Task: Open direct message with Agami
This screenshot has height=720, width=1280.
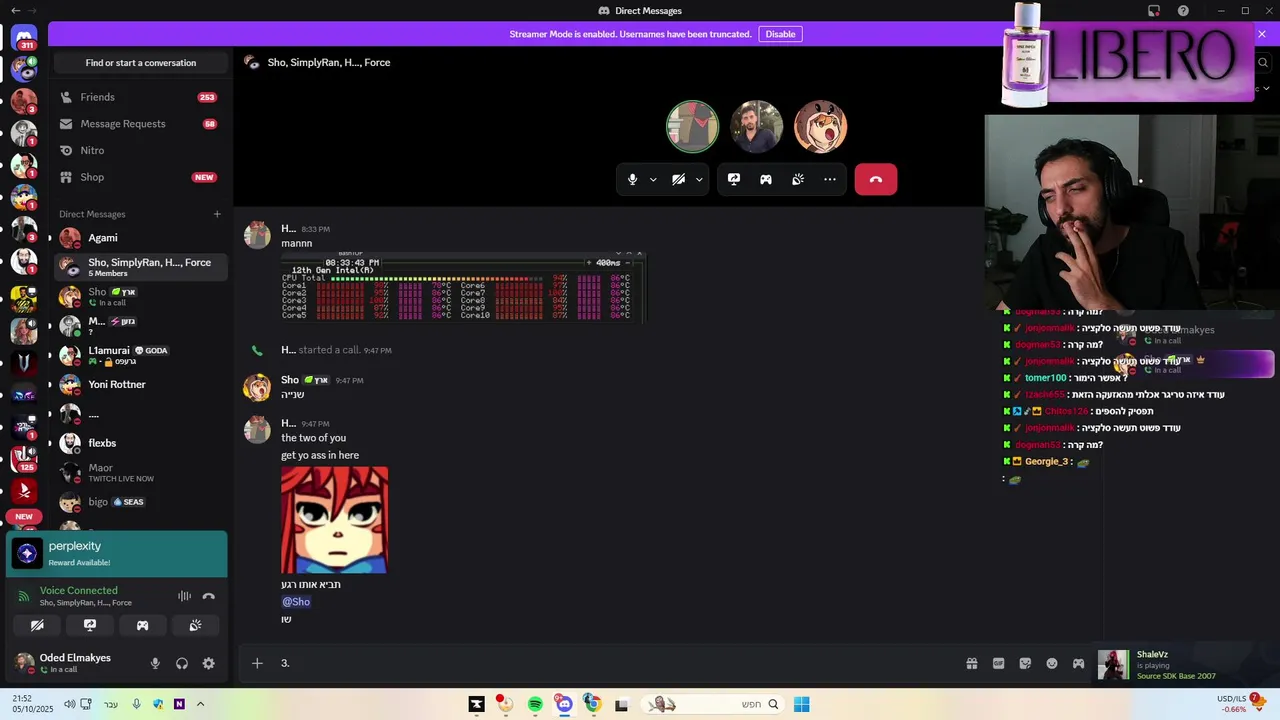Action: coord(140,238)
